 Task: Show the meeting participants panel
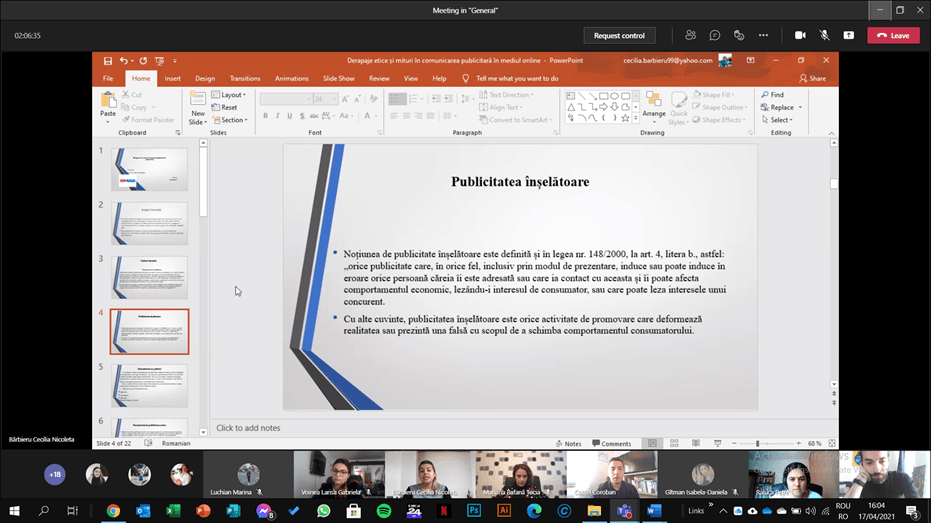tap(691, 35)
